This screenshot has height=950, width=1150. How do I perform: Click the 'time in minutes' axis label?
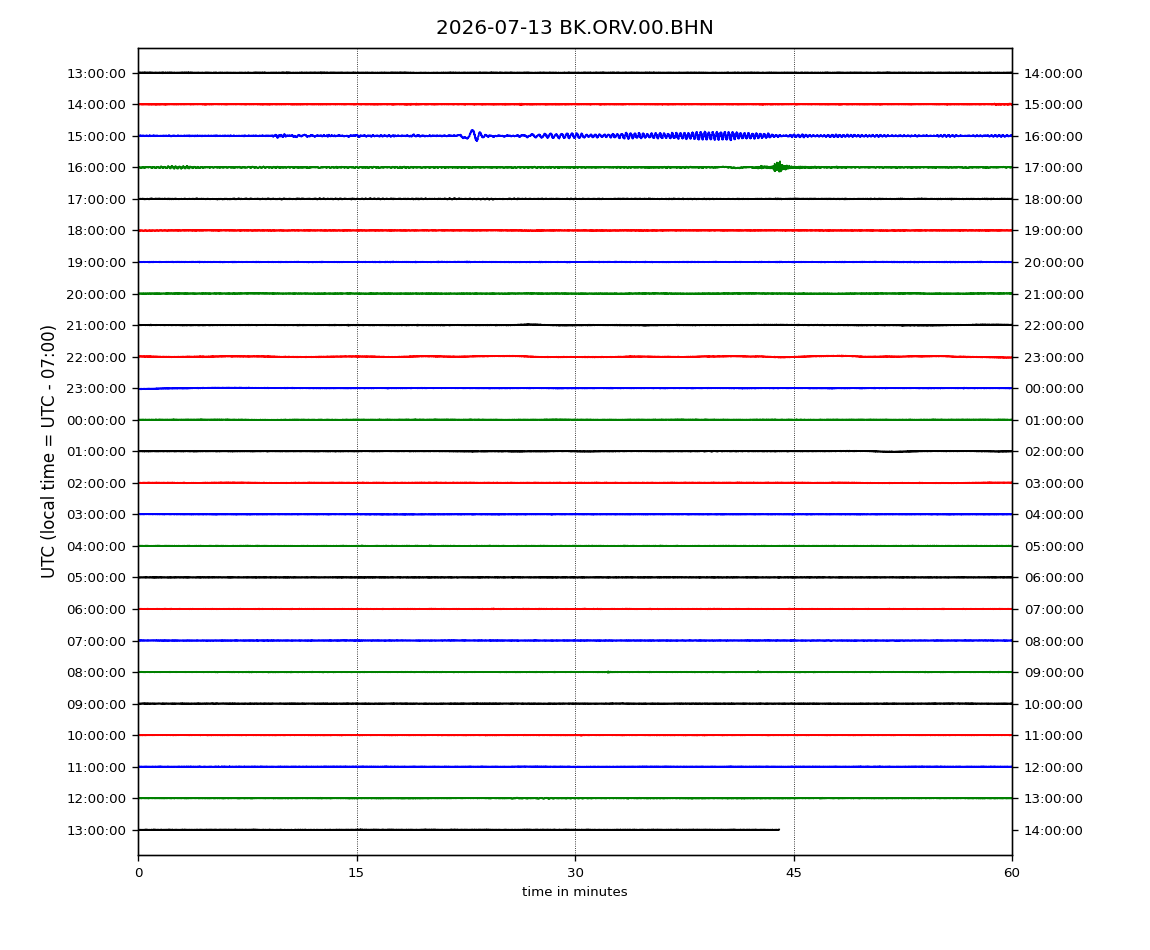point(574,892)
